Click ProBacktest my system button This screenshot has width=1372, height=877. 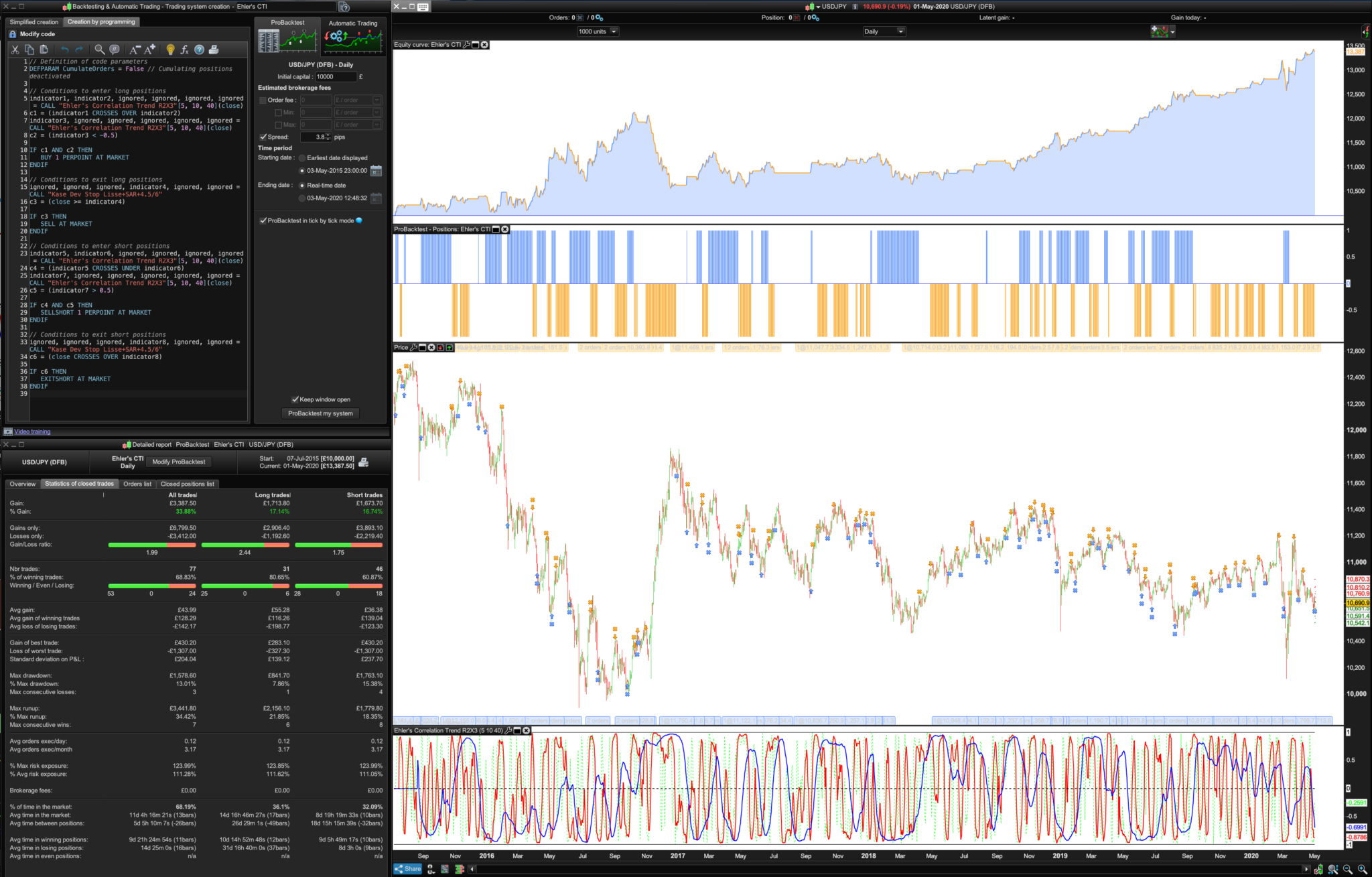[x=320, y=413]
